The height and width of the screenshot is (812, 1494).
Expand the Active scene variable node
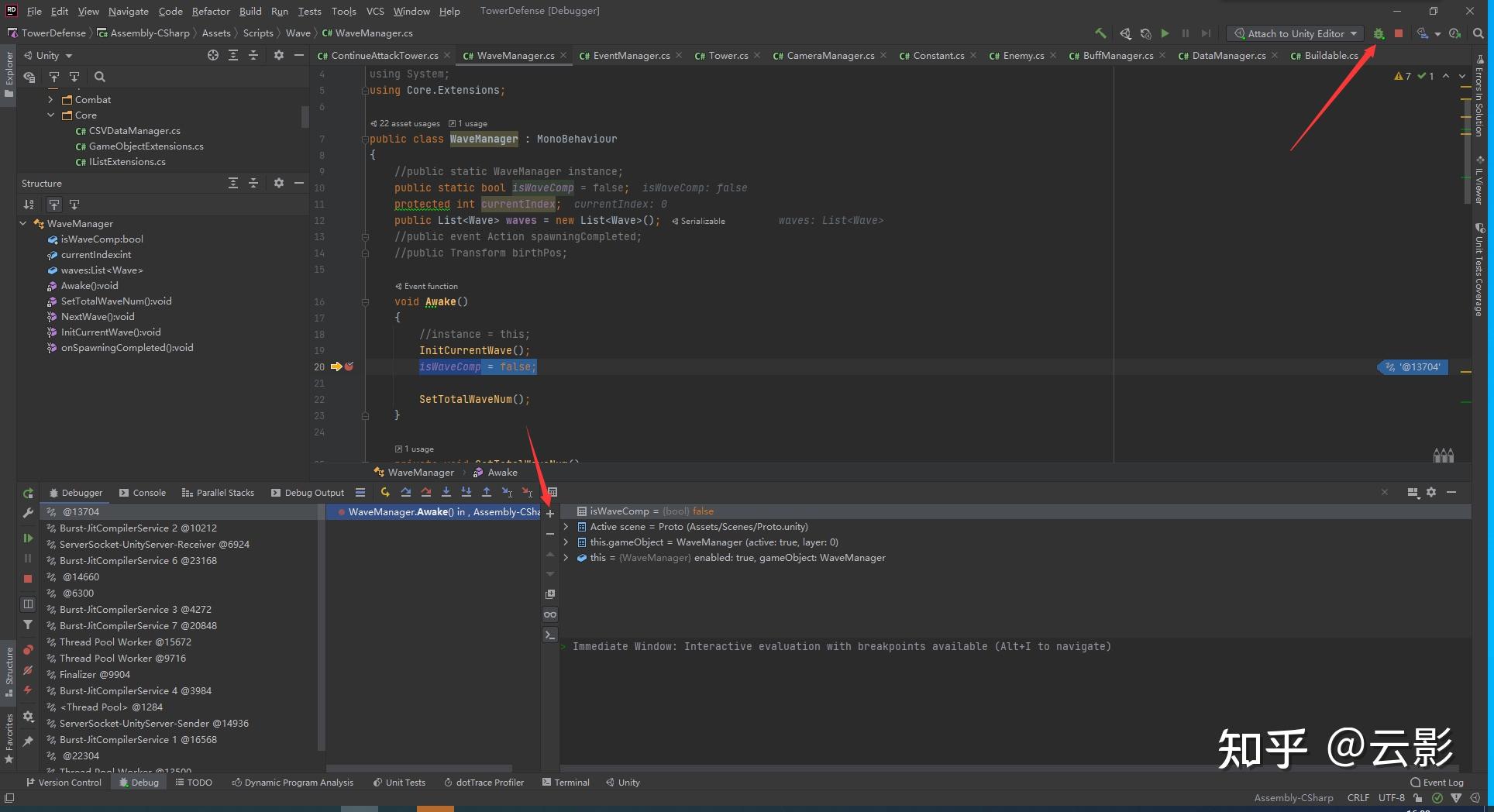coord(566,527)
